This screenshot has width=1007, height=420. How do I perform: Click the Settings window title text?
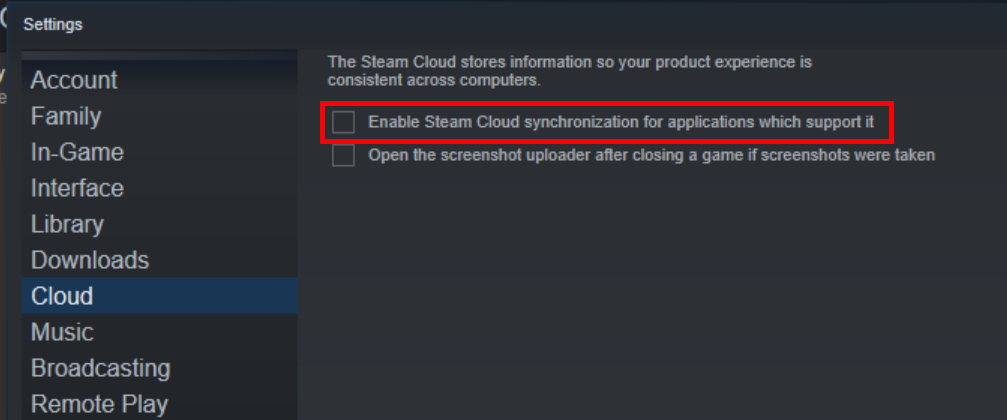click(x=53, y=24)
